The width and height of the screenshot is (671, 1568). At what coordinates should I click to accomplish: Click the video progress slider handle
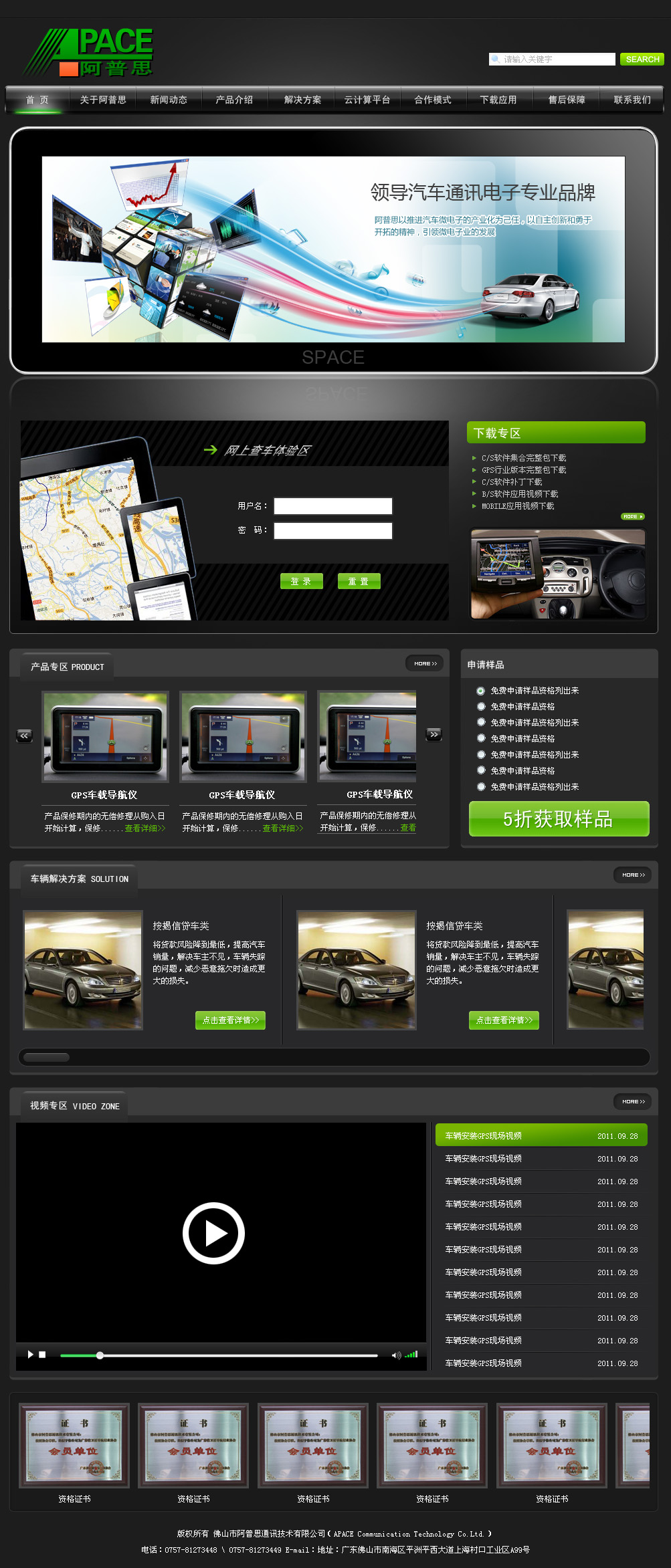(100, 1355)
